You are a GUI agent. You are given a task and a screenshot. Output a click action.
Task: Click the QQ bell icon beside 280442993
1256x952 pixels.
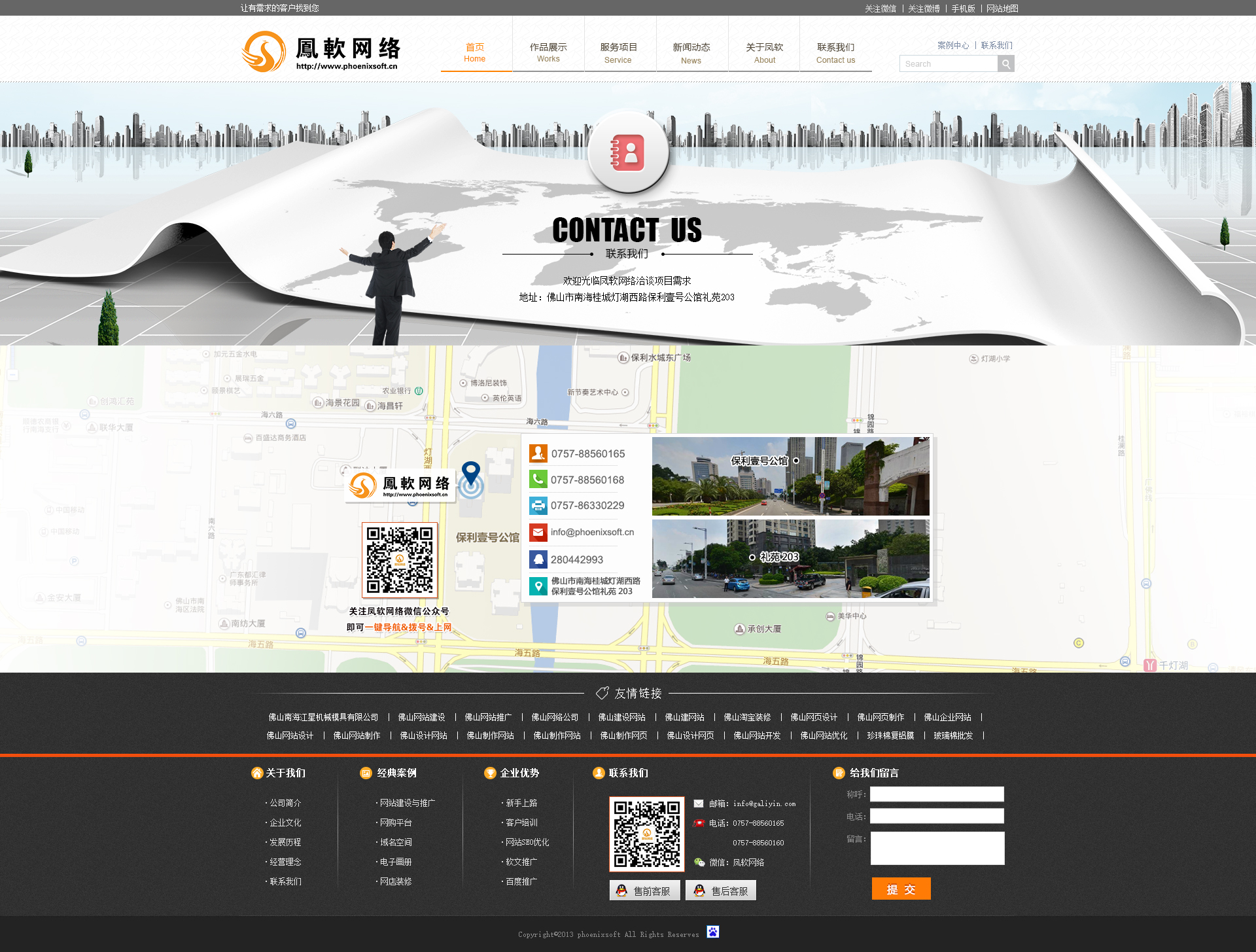tap(538, 559)
